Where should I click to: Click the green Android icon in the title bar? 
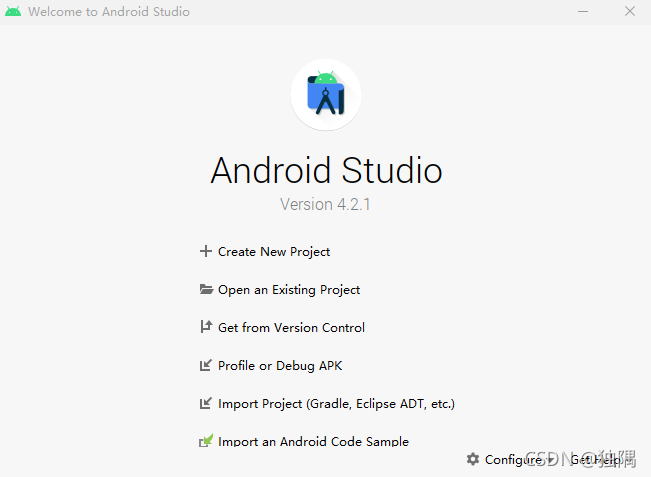click(x=13, y=12)
